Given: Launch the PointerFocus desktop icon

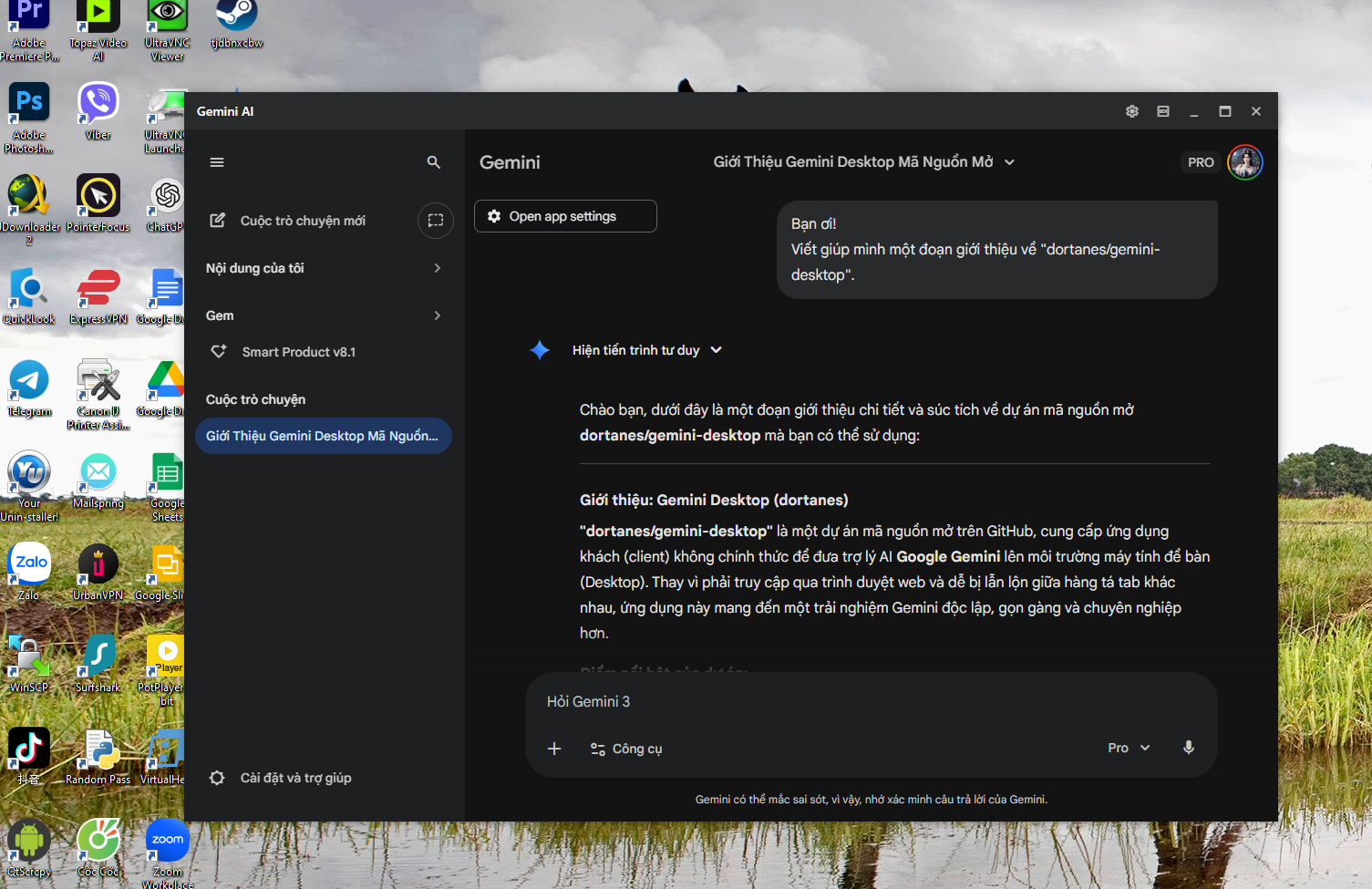Looking at the screenshot, I should pyautogui.click(x=98, y=203).
